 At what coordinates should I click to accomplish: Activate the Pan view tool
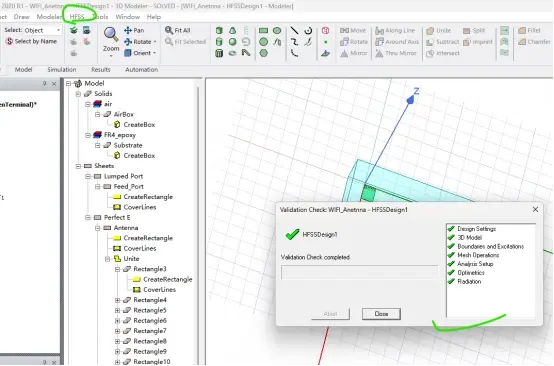[x=134, y=30]
